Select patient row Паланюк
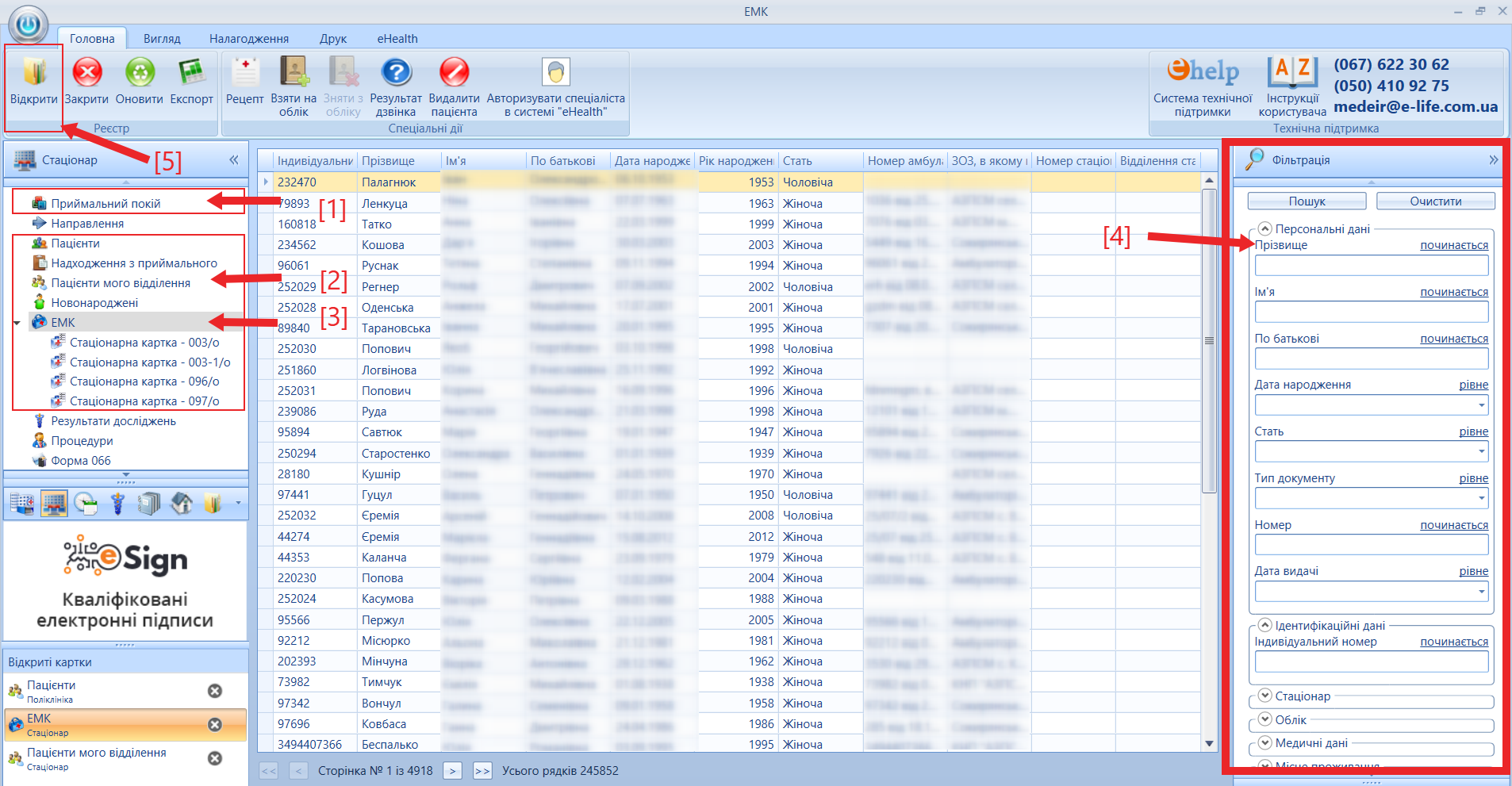 tap(730, 182)
